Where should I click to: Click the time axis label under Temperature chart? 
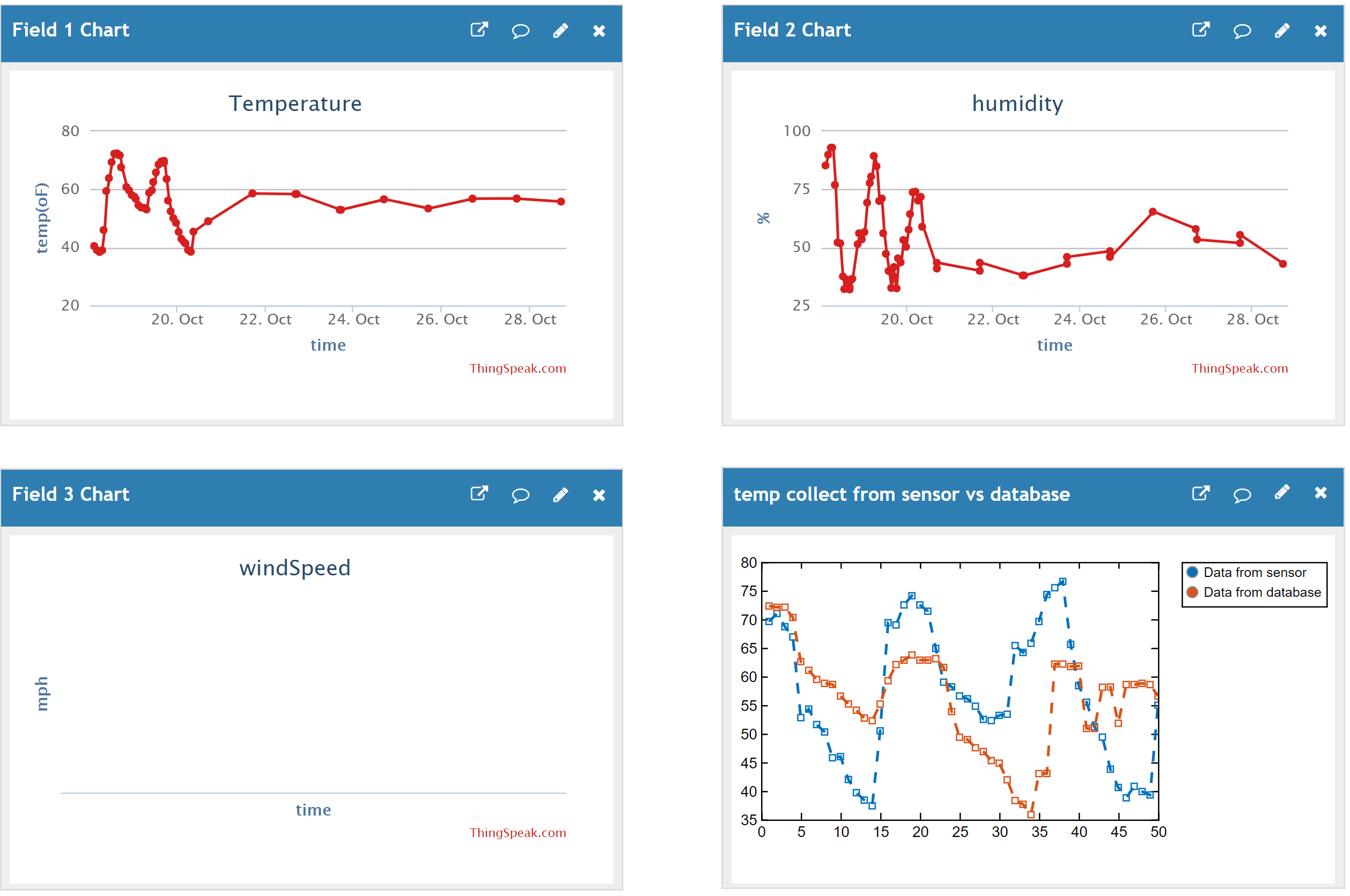pyautogui.click(x=328, y=345)
